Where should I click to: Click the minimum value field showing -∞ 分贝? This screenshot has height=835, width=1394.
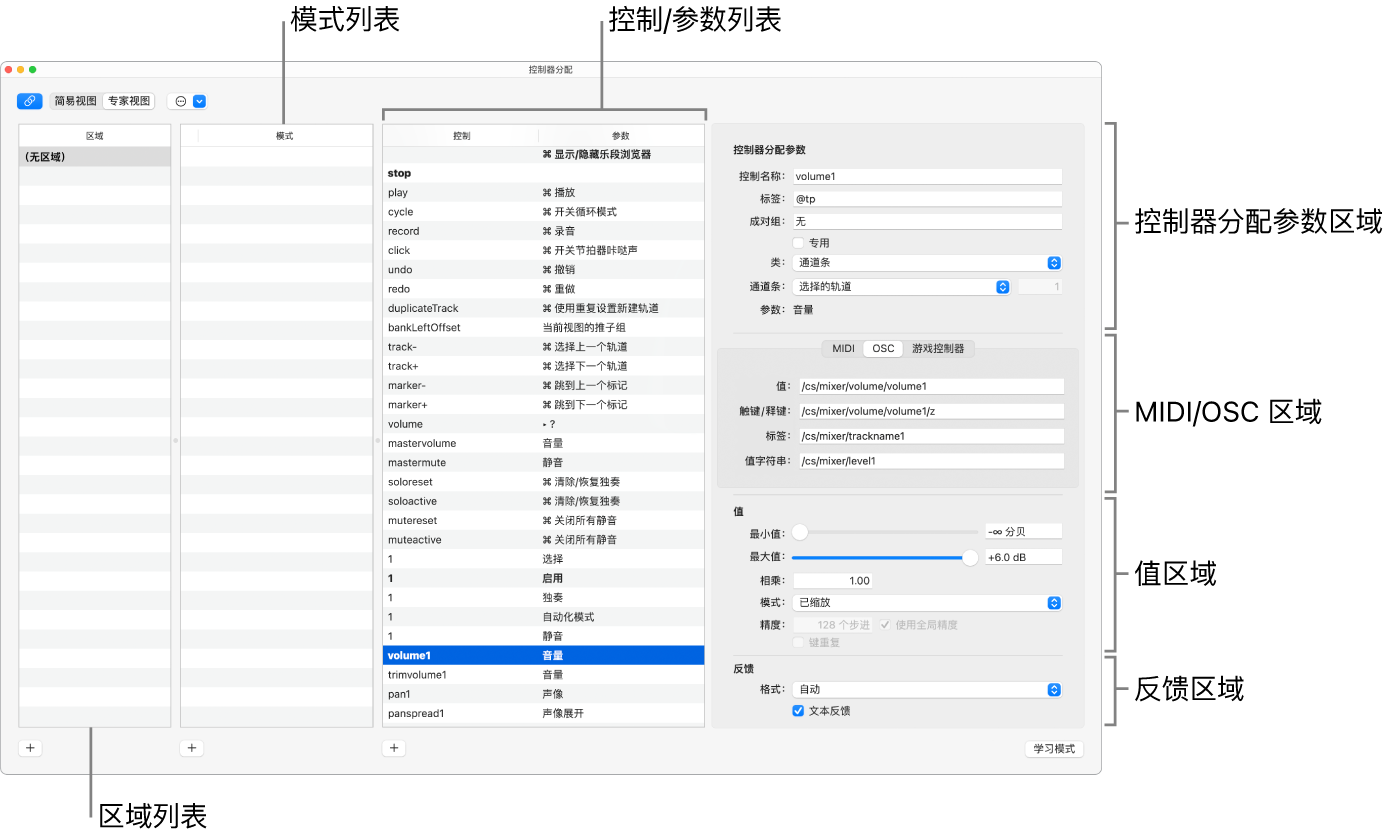pyautogui.click(x=1023, y=532)
